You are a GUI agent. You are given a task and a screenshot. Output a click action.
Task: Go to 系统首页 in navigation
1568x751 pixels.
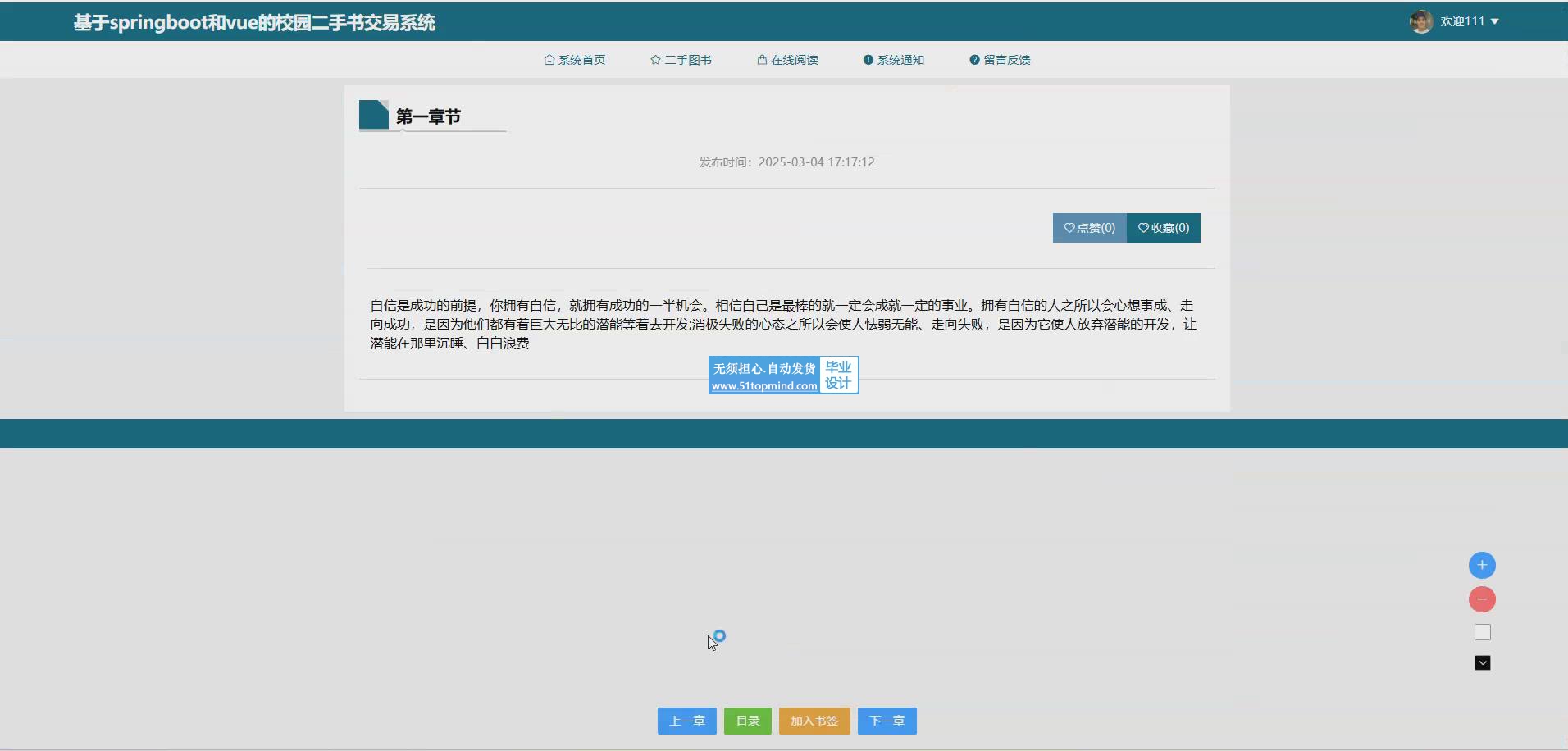(x=575, y=60)
